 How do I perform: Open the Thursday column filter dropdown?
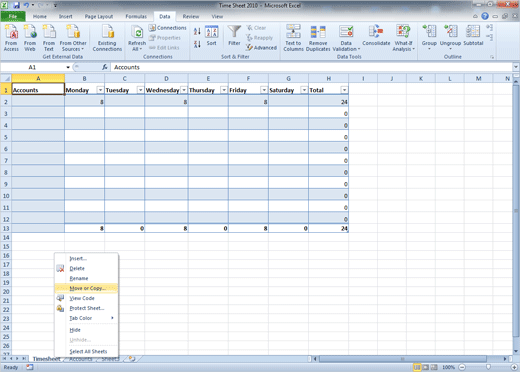[x=224, y=90]
